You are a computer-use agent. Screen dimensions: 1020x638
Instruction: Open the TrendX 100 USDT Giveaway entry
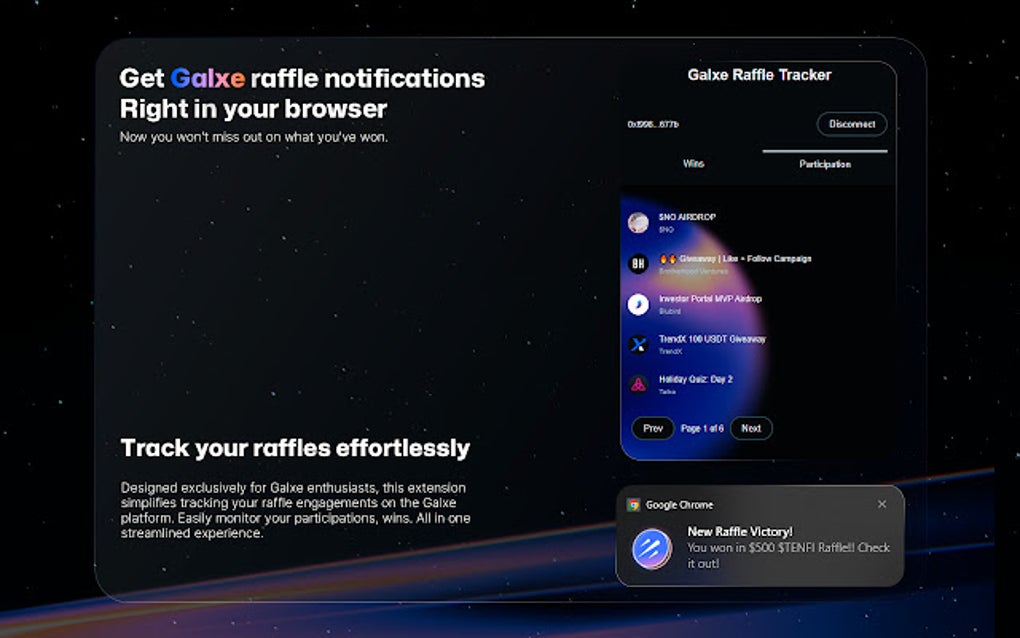tap(714, 341)
